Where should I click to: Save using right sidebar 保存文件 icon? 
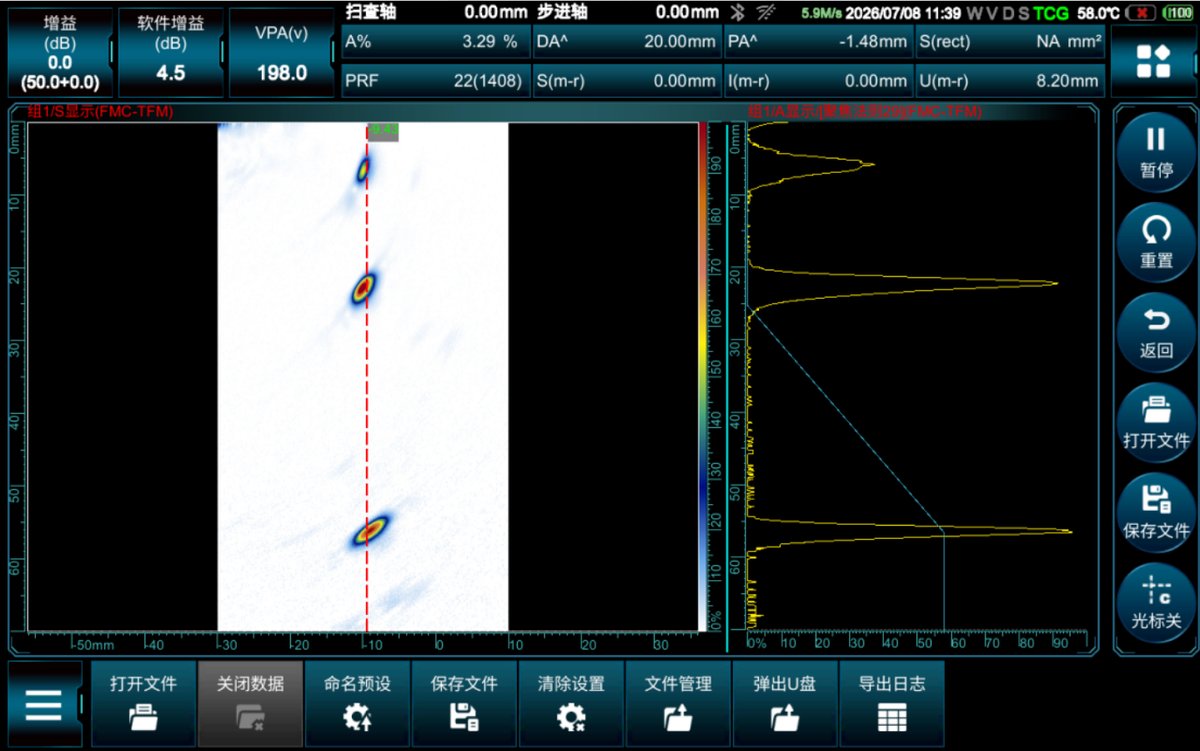coord(1156,511)
